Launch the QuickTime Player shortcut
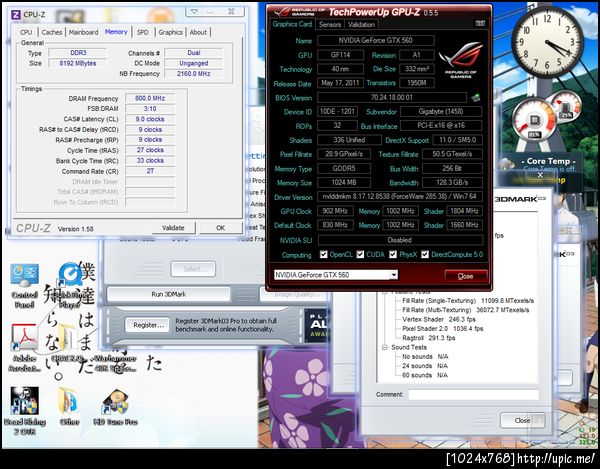Image resolution: width=600 pixels, height=469 pixels. 70,286
